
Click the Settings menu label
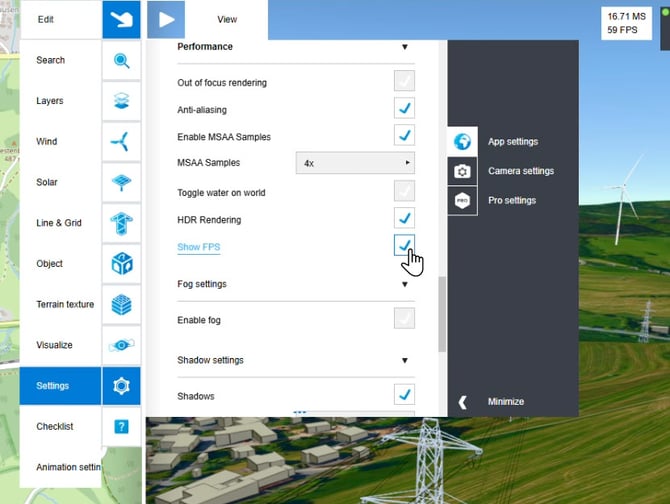[x=53, y=386]
